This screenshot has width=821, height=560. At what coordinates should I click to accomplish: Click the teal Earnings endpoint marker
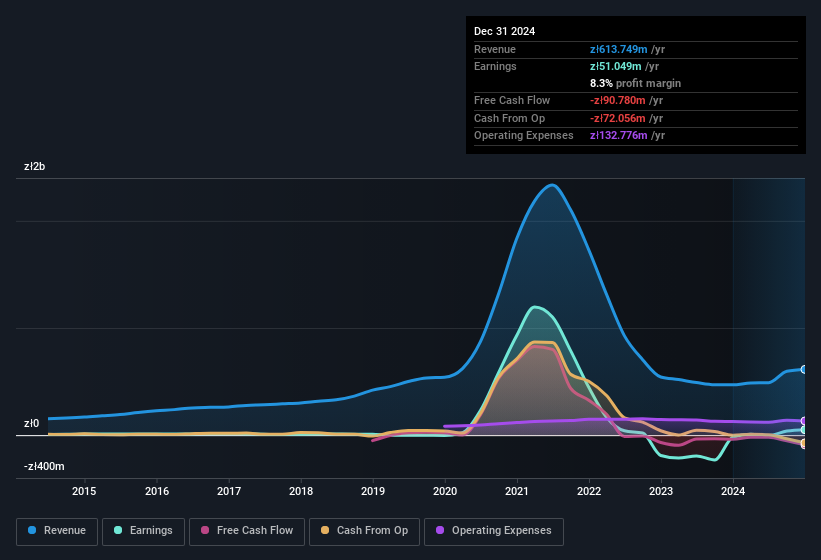pos(803,430)
